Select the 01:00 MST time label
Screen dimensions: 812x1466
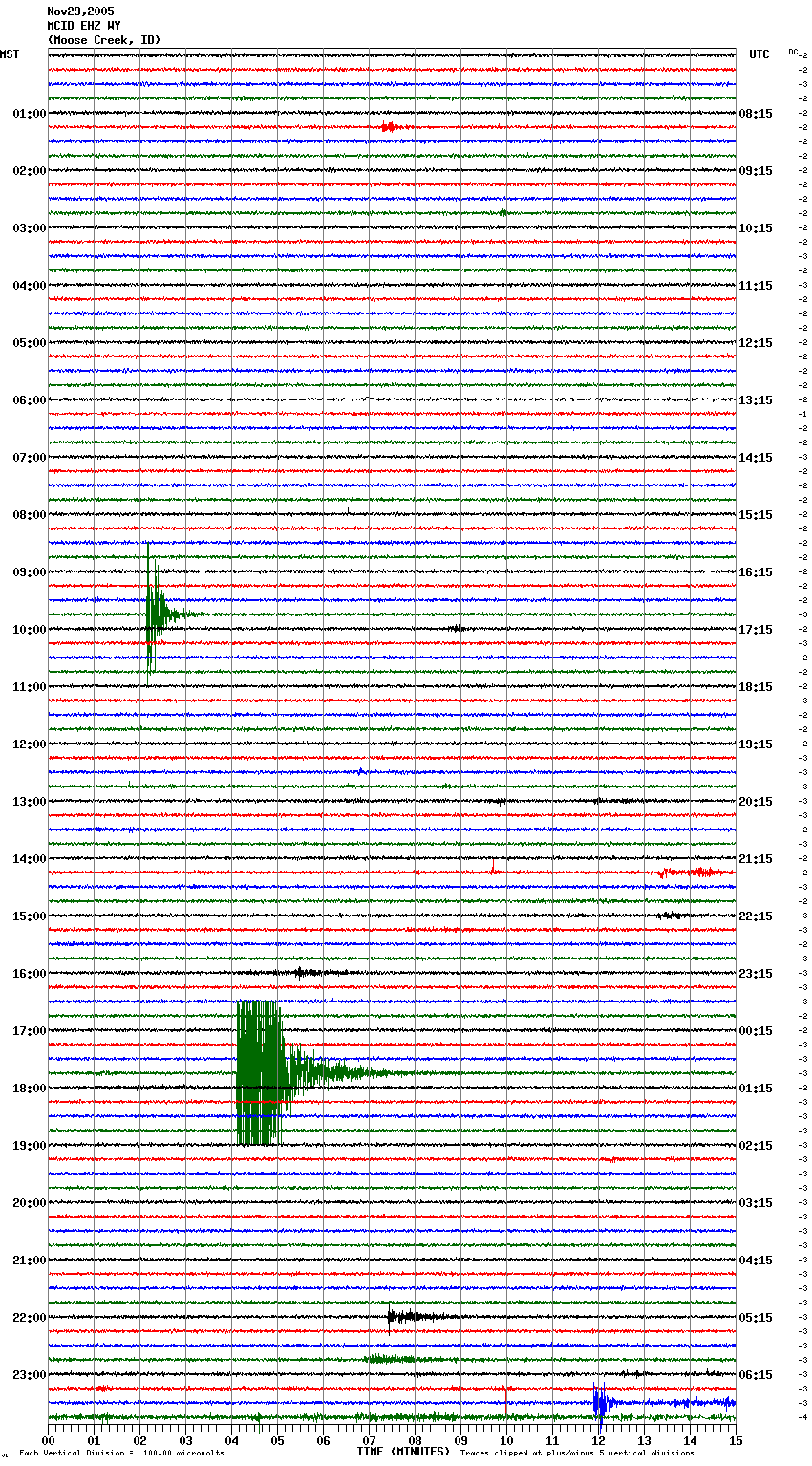pos(30,114)
